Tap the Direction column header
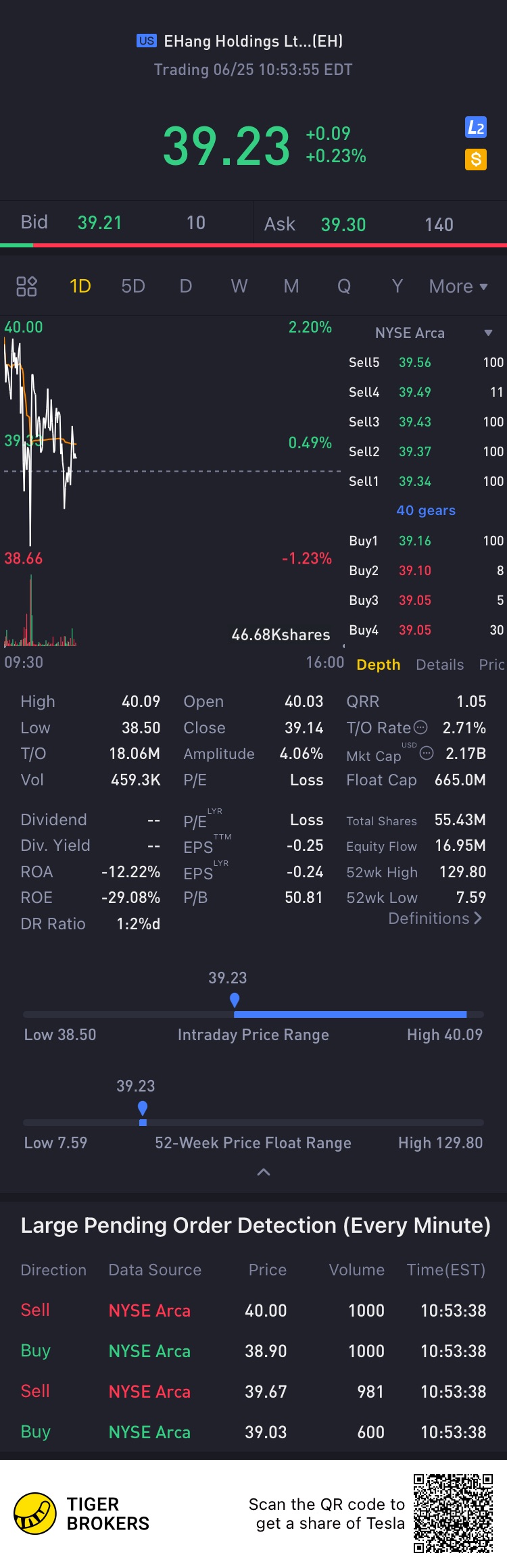The height and width of the screenshot is (1568, 507). coord(53,1270)
